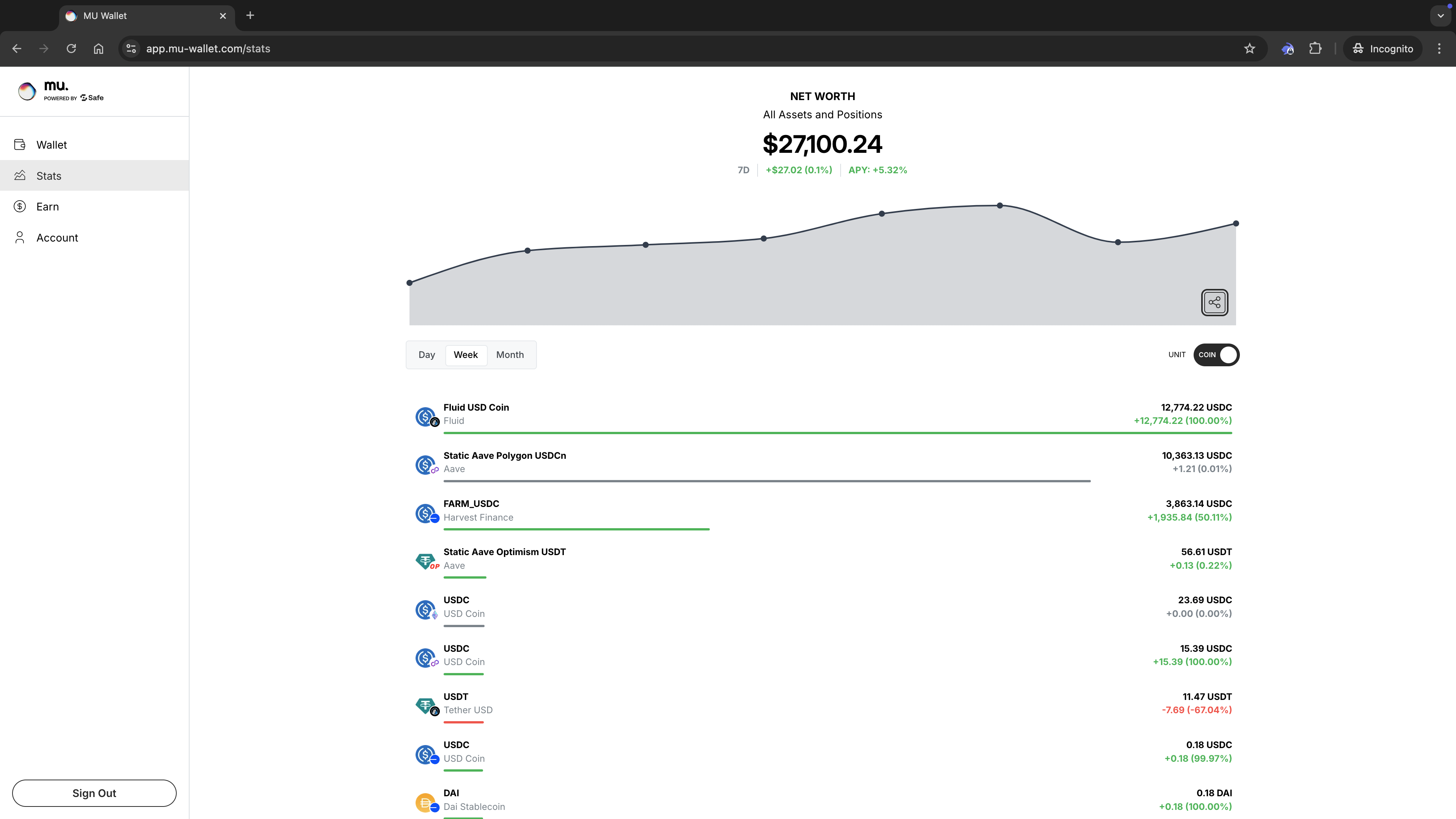Click the browser back arrow
The width and height of the screenshot is (1456, 819).
17,49
